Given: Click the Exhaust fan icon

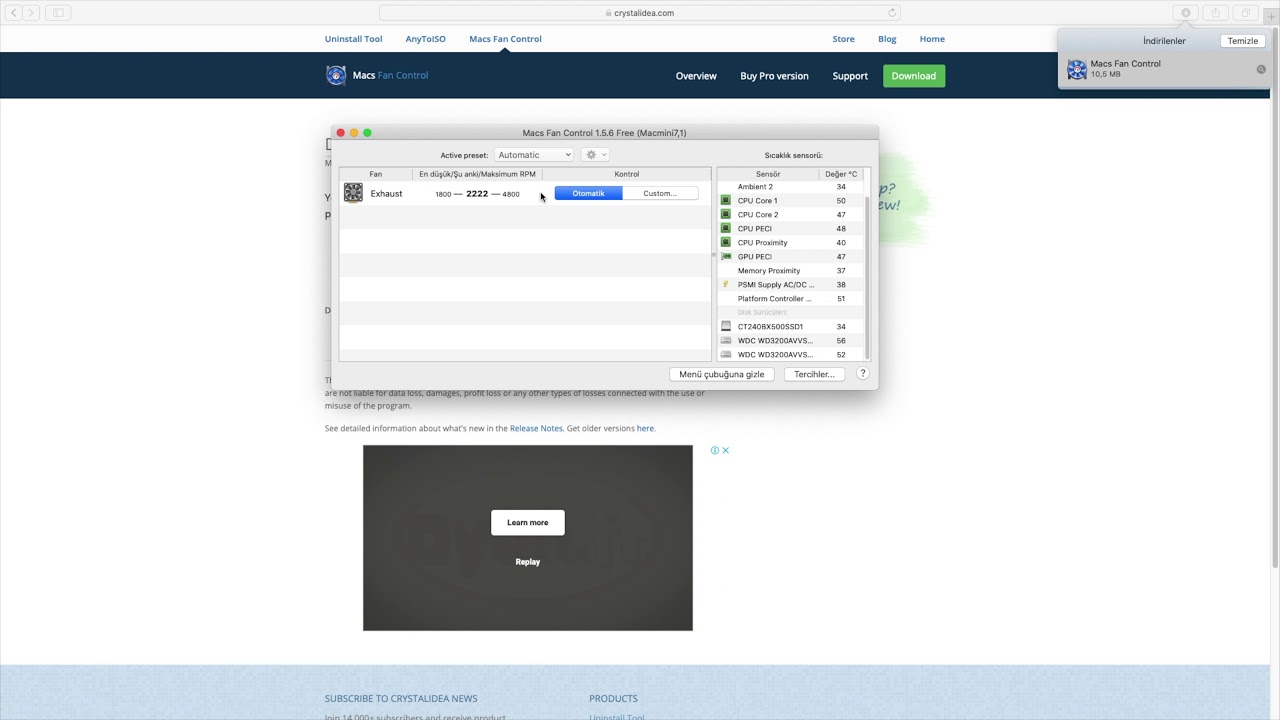Looking at the screenshot, I should [x=353, y=193].
